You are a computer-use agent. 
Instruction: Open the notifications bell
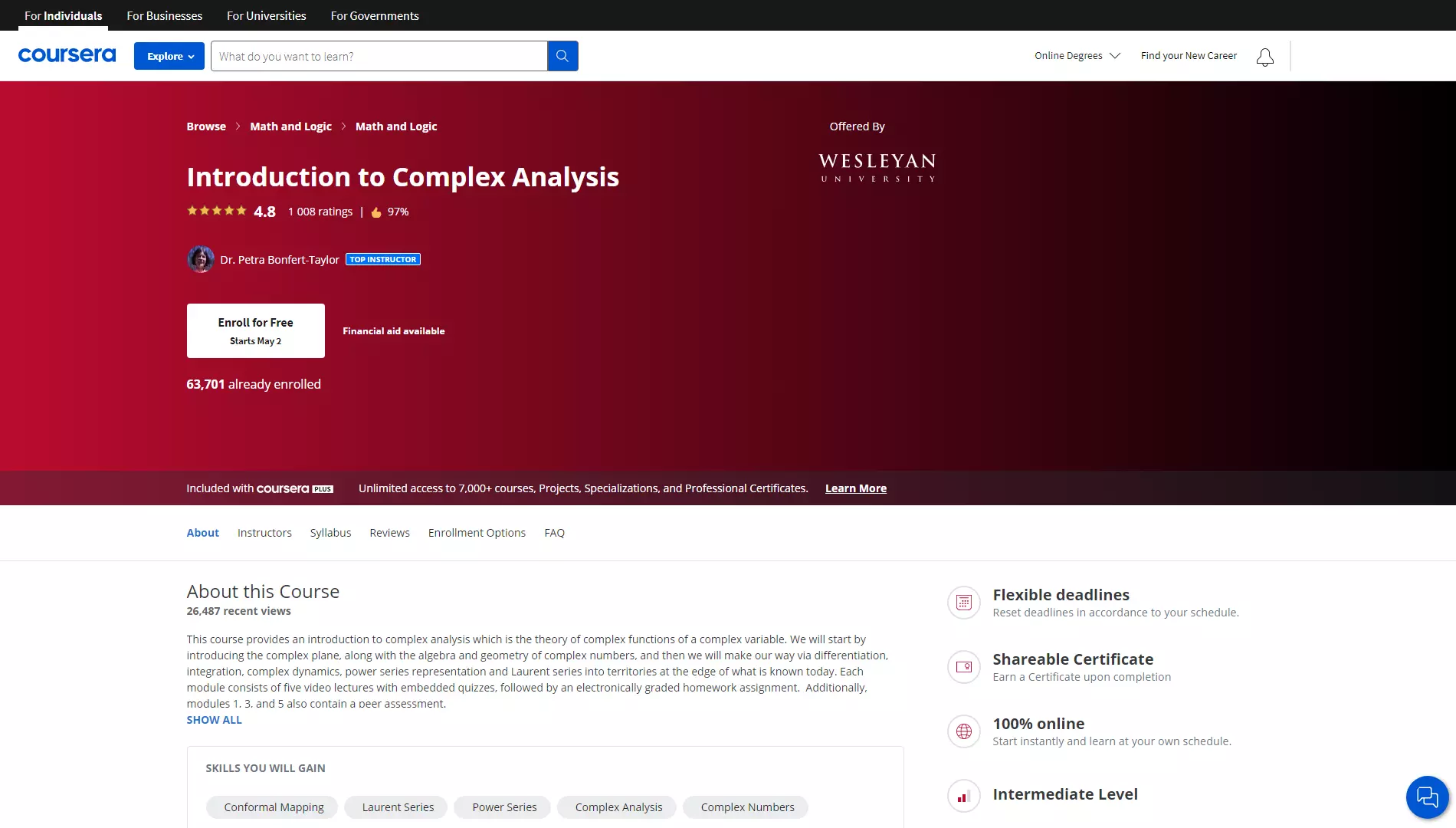[x=1265, y=57]
